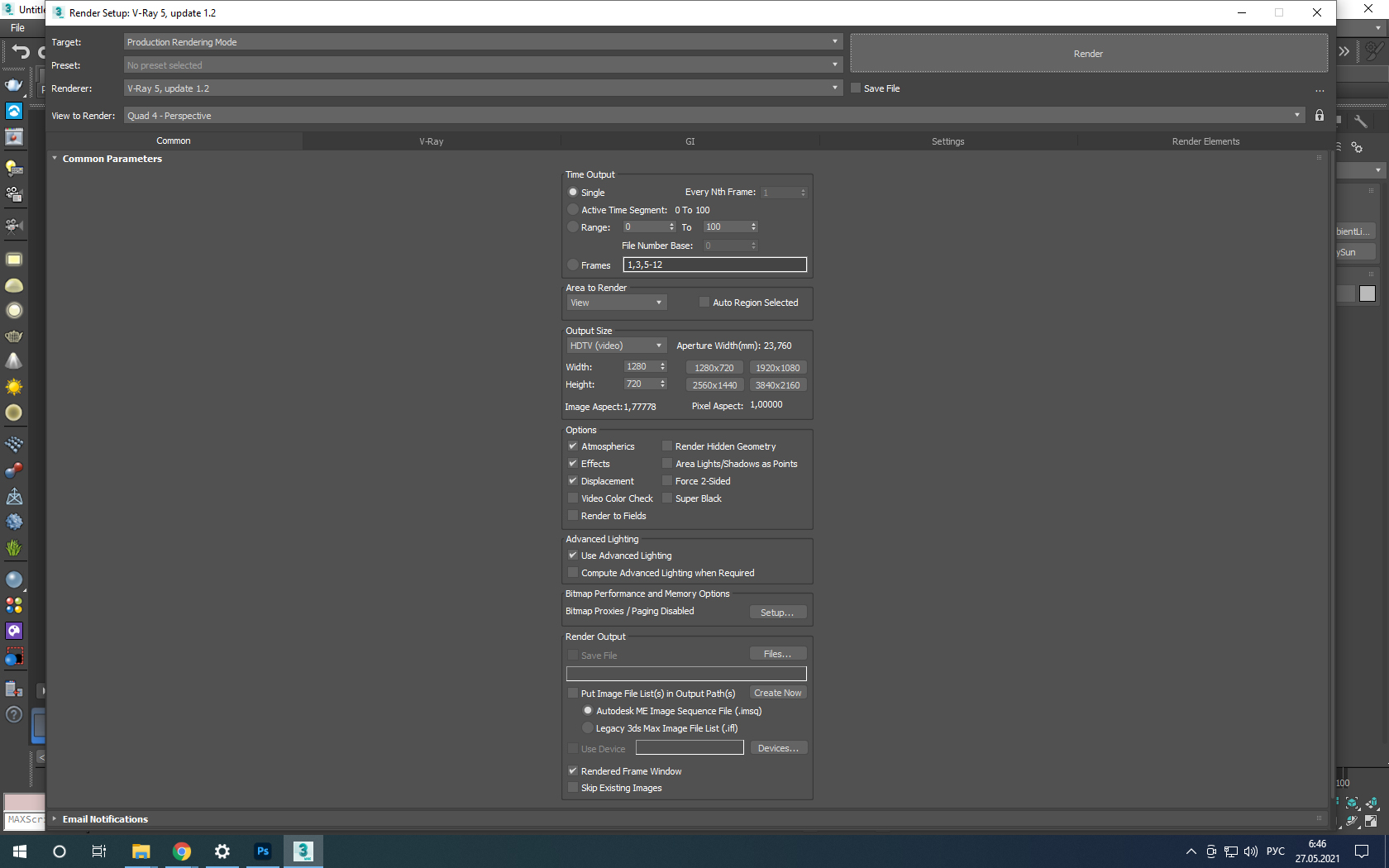Disable the Atmospherics checkbox
Screen dimensions: 1389x868
pos(573,446)
